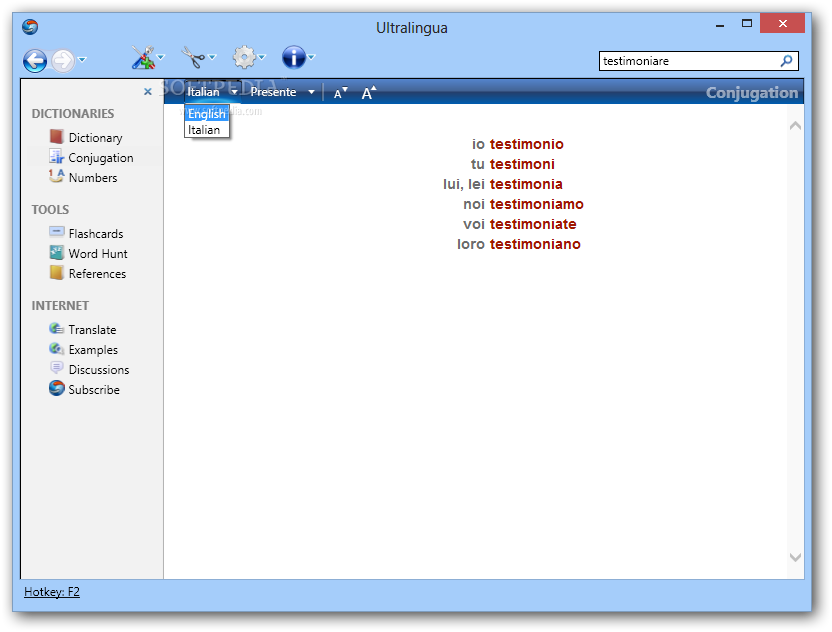832x632 pixels.
Task: Expand the dropdown next to the tools icon
Action: [x=161, y=57]
